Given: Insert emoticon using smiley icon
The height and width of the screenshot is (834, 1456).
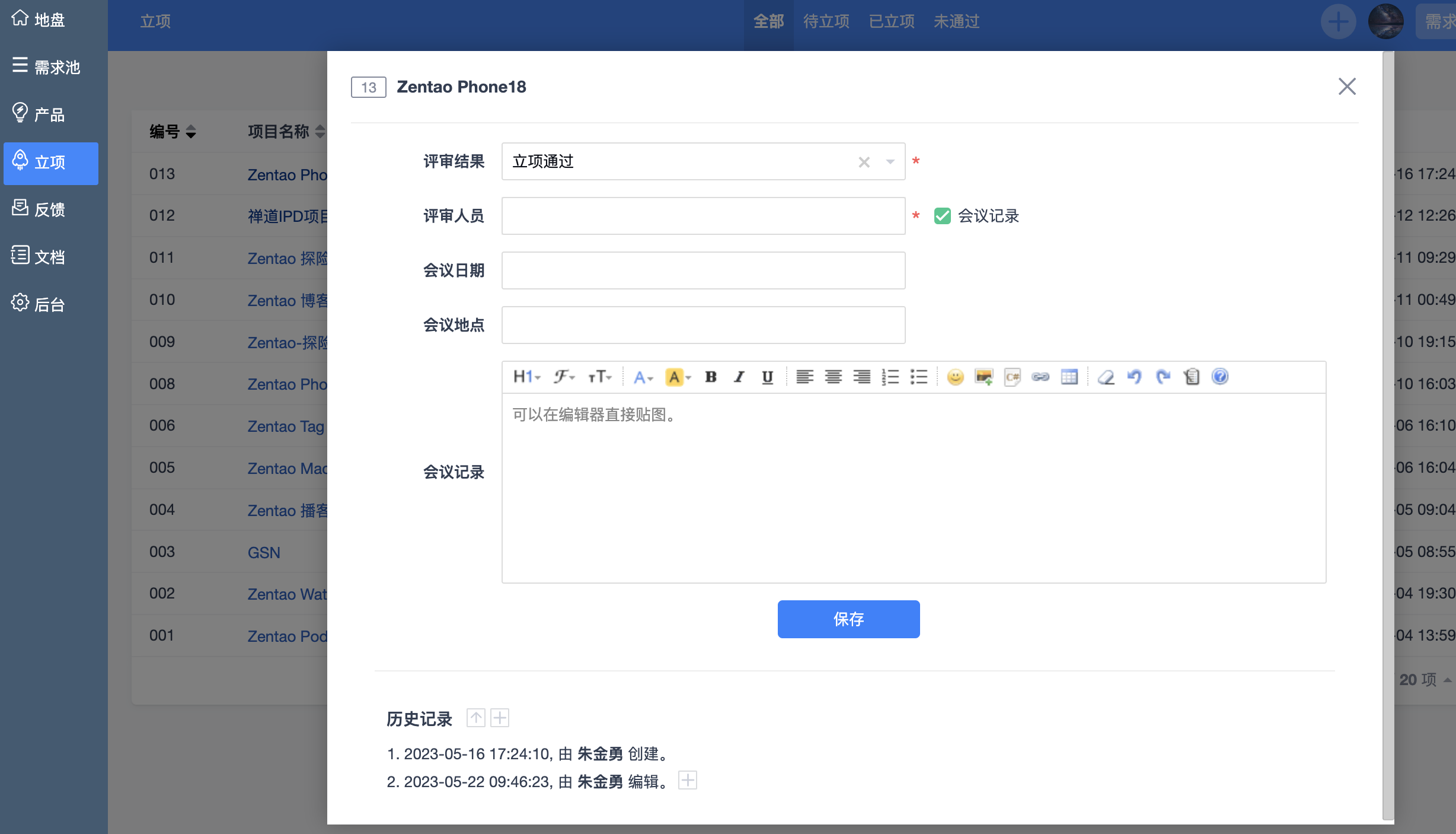Looking at the screenshot, I should click(955, 377).
